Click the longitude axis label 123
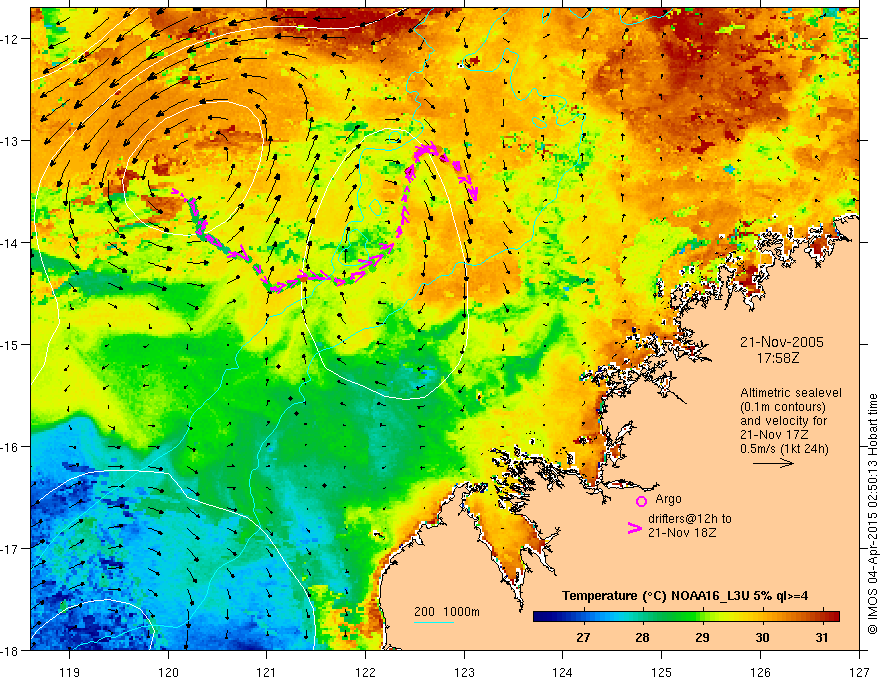Screen dimensions: 880x680 pyautogui.click(x=464, y=672)
